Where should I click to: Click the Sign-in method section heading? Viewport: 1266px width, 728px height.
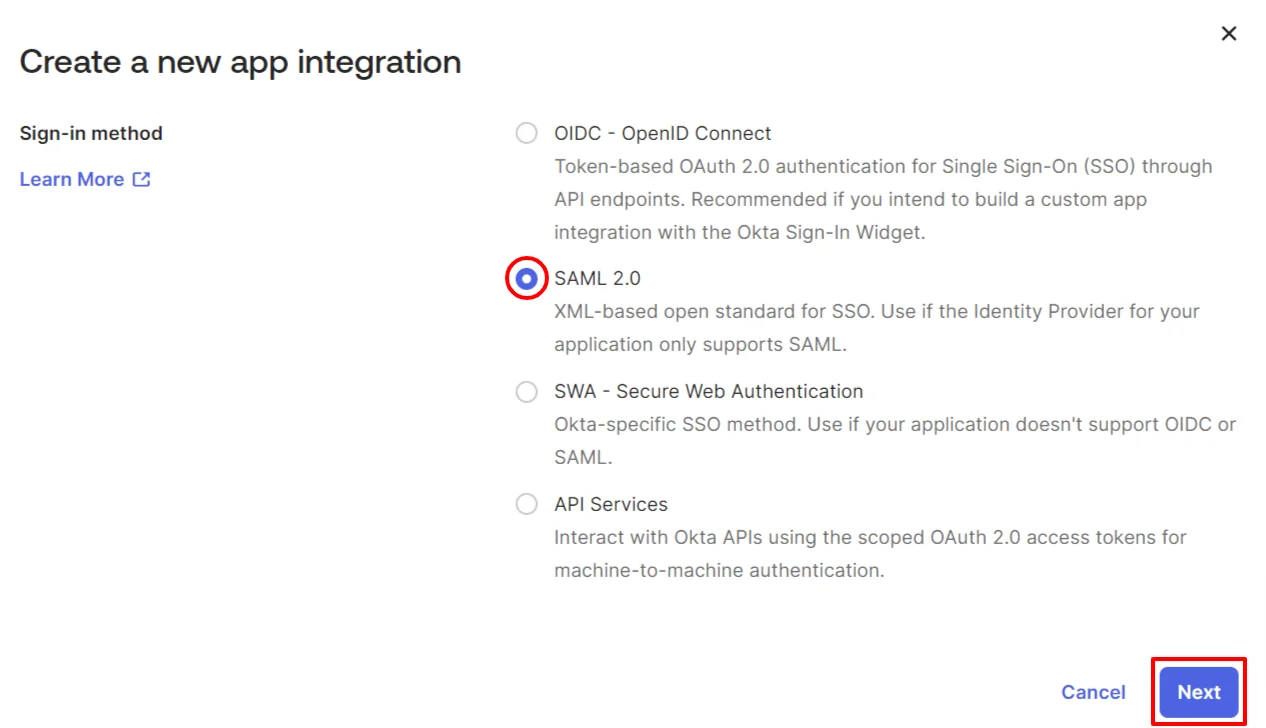click(x=91, y=132)
